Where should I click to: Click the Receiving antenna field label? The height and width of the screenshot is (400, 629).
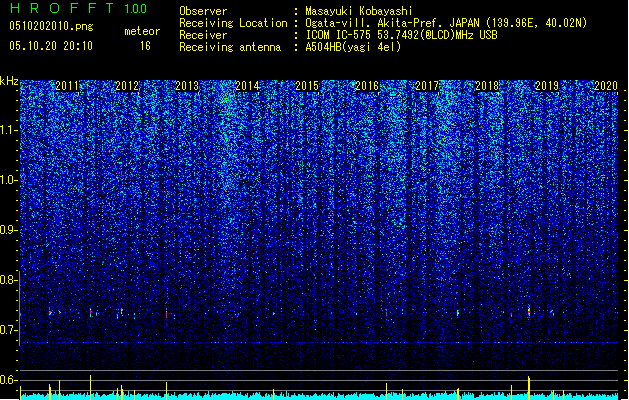(230, 47)
